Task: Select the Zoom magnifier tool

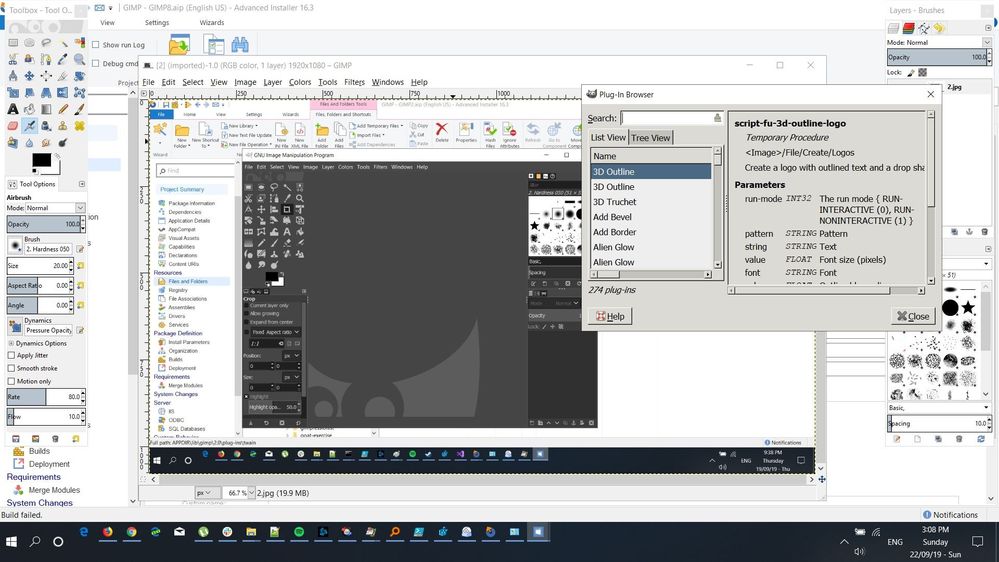Action: 80,59
